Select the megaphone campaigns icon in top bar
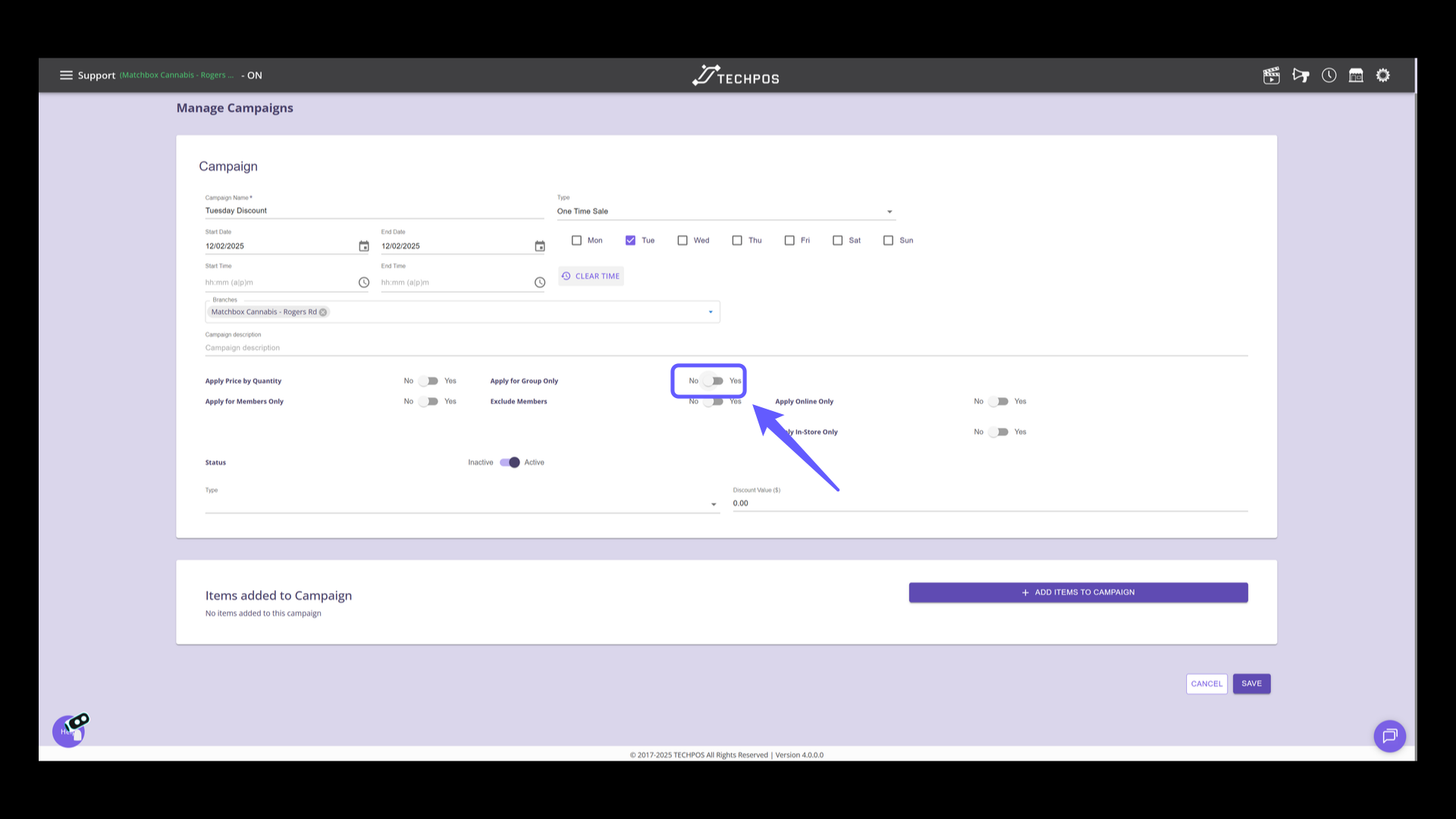The height and width of the screenshot is (819, 1456). coord(1301,75)
